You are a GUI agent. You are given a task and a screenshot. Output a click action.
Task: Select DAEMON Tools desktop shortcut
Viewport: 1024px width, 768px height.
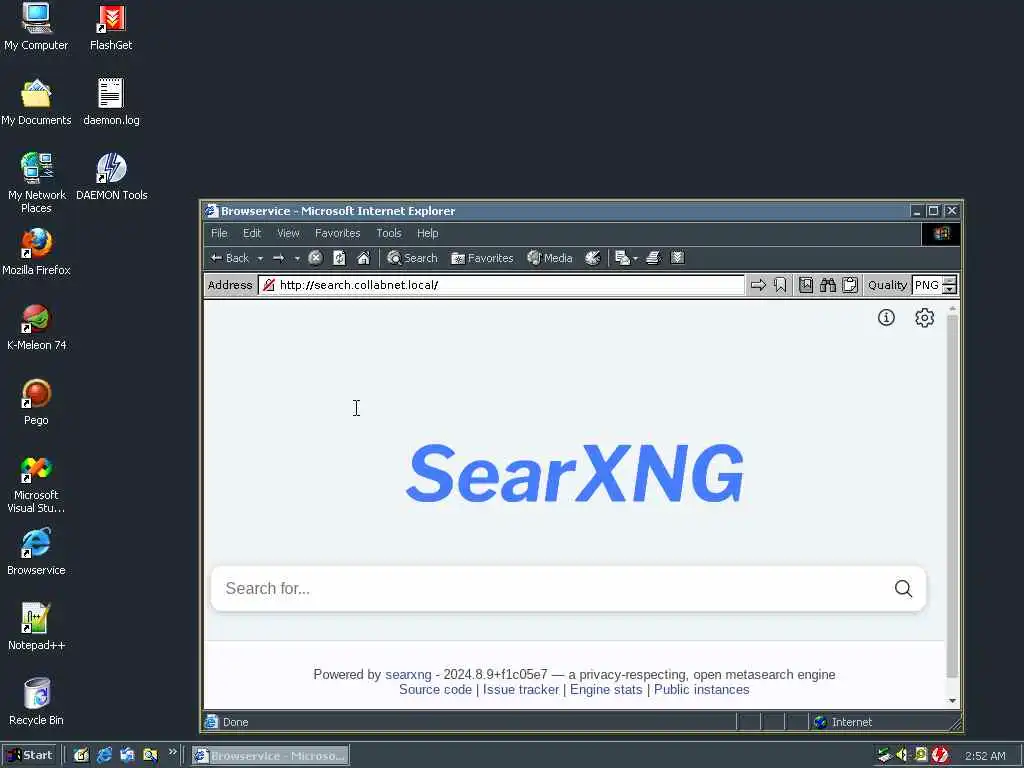pos(112,178)
